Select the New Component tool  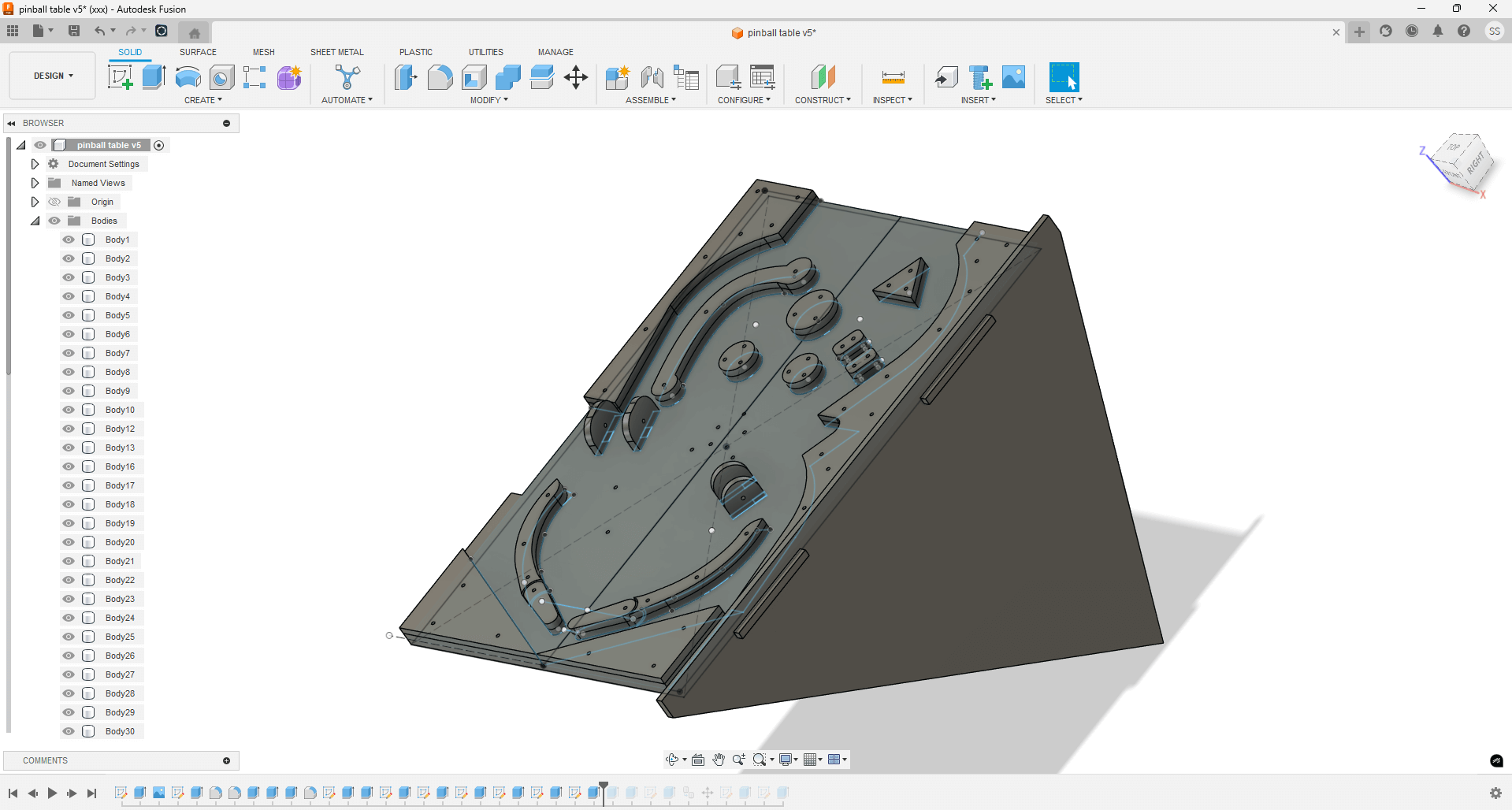point(618,77)
